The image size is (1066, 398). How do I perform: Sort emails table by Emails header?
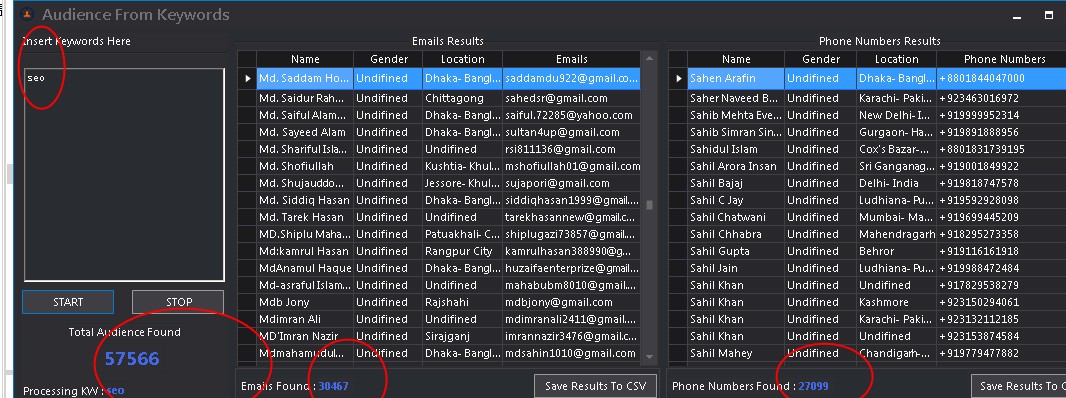pos(571,59)
